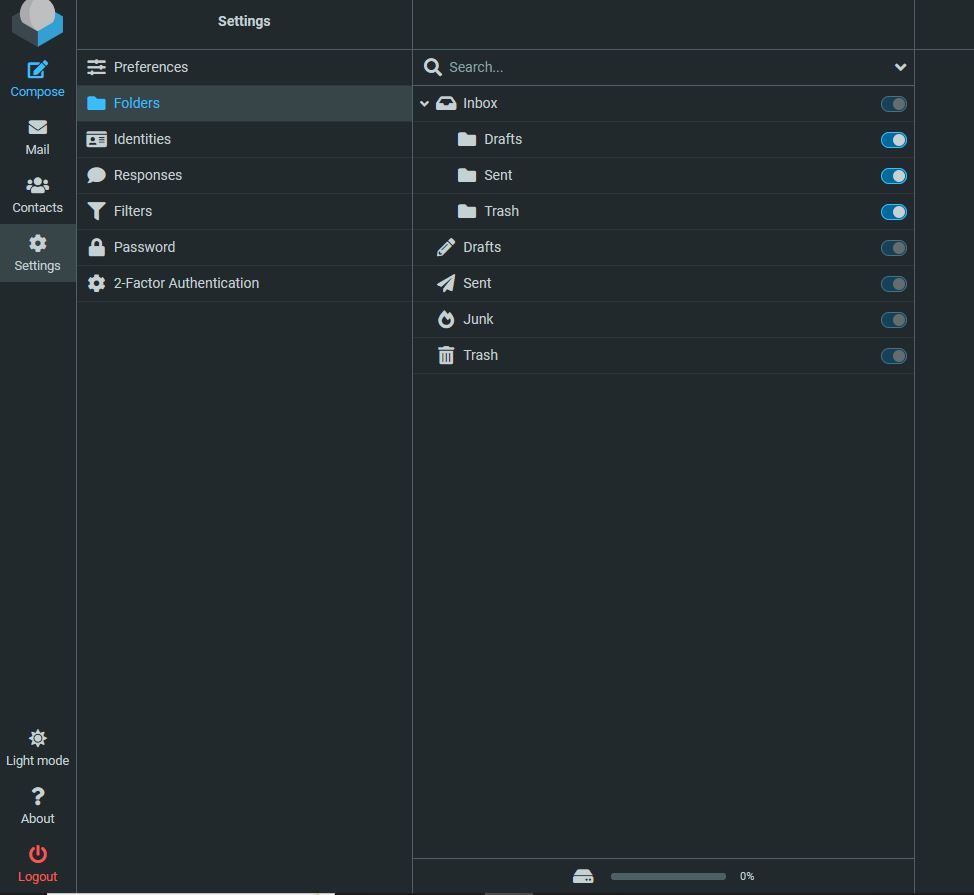Click the Trash folder trash-can icon
974x895 pixels.
tap(446, 355)
